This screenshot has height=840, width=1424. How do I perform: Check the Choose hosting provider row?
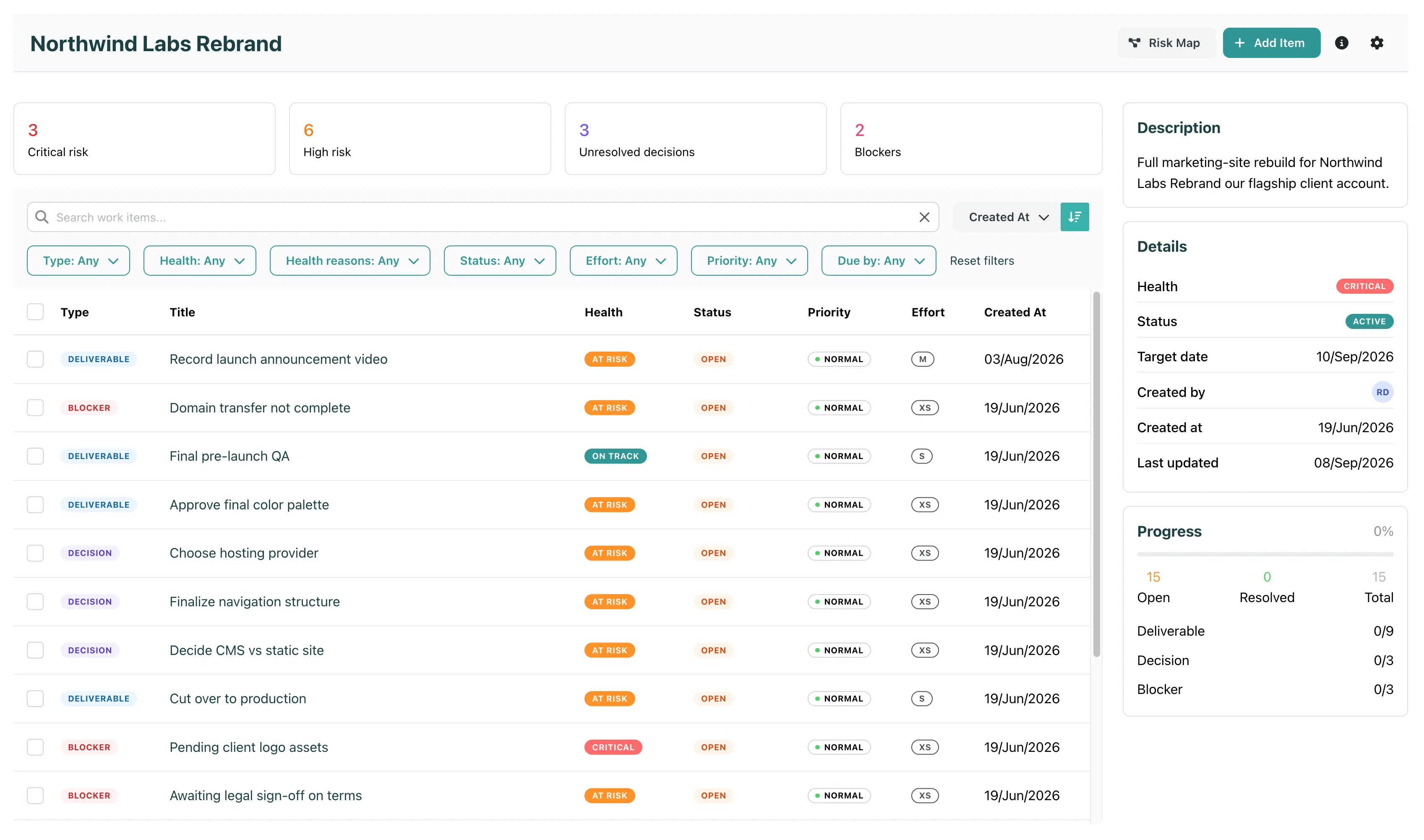(35, 553)
